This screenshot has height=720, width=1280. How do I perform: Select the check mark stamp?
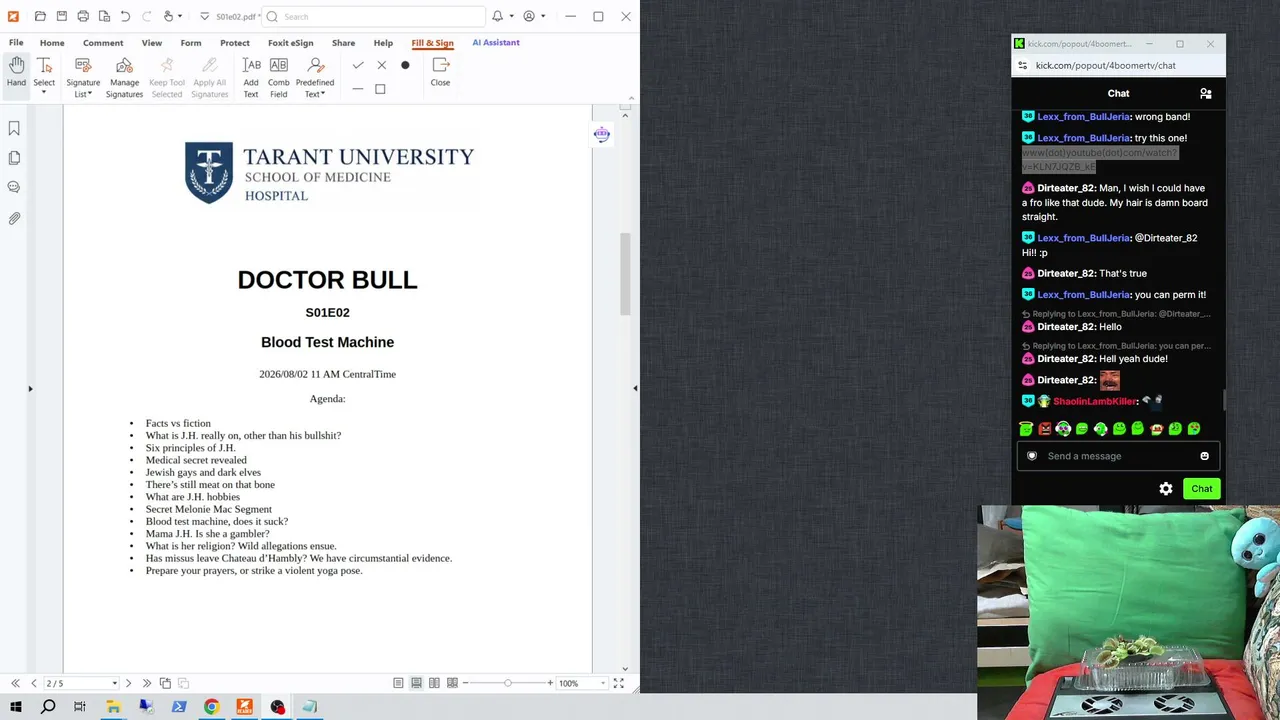click(x=358, y=66)
